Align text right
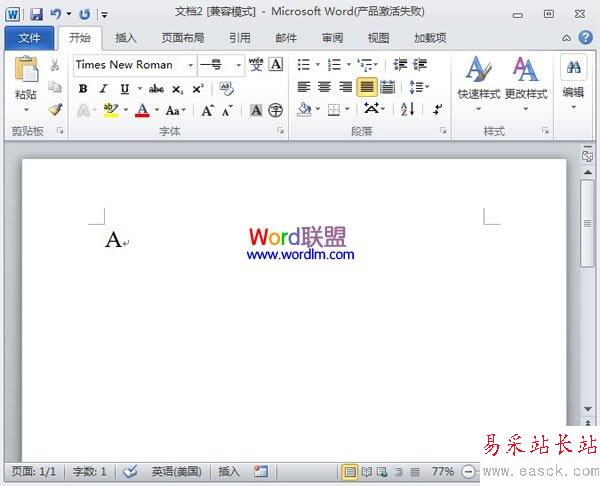The image size is (600, 486). tap(345, 87)
